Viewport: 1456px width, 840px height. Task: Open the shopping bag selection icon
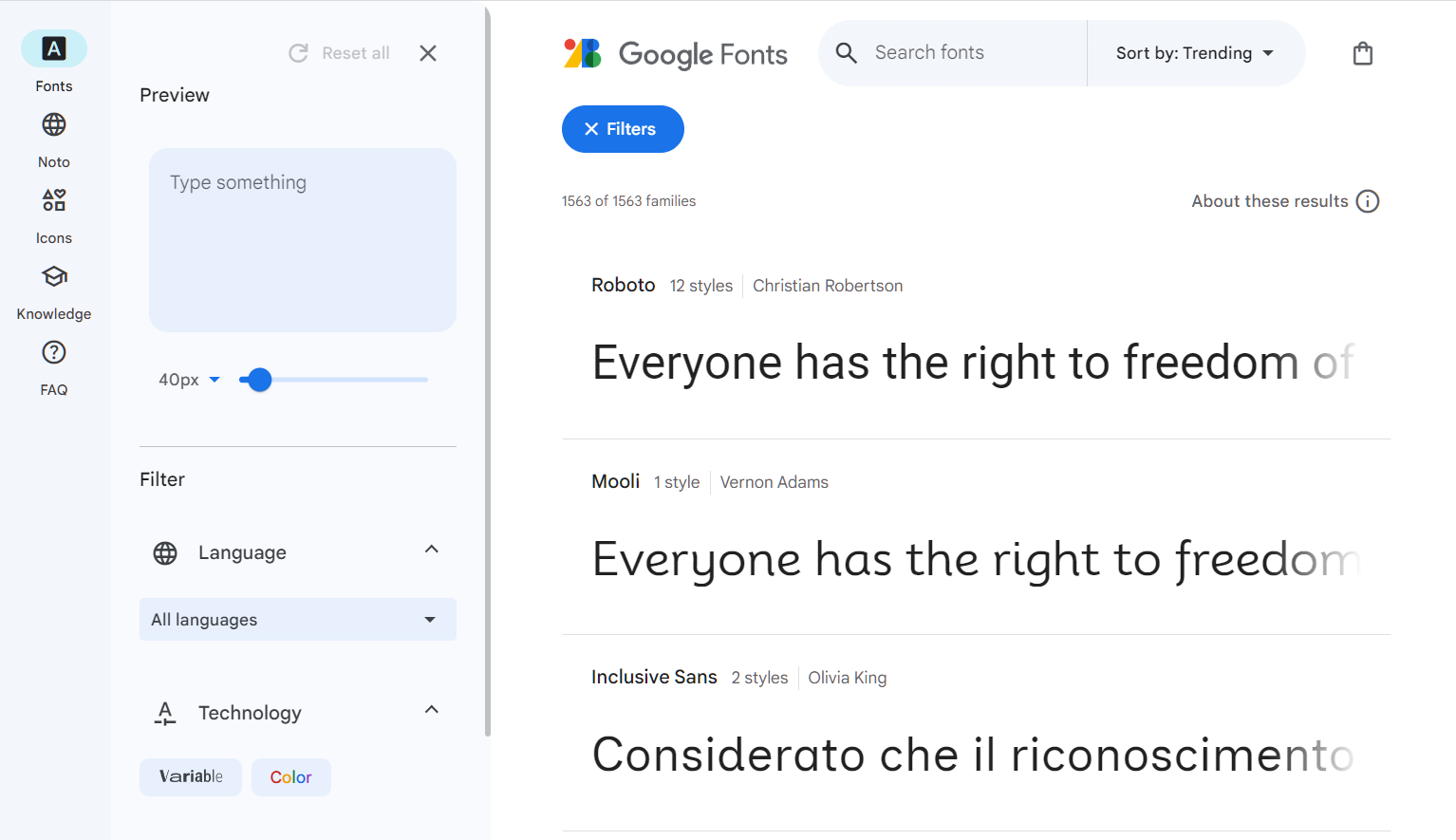1362,53
